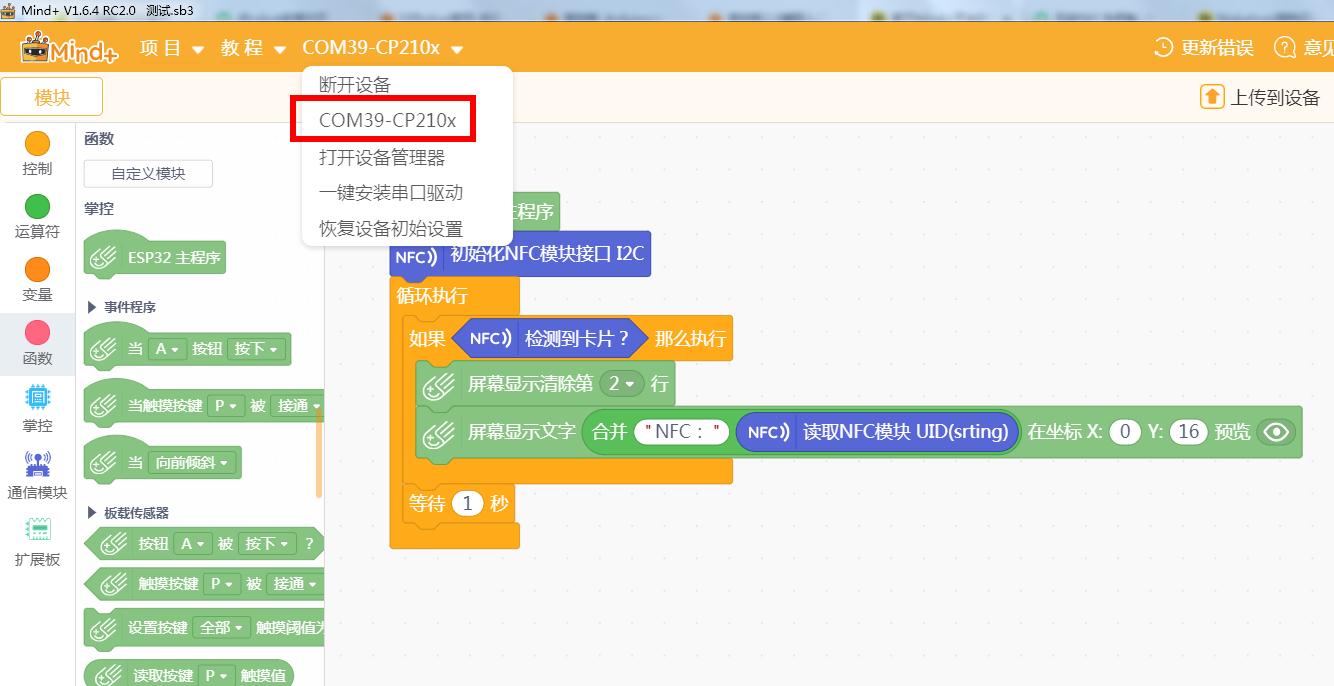Edit the "NFC：" text field
The image size is (1334, 686).
(x=682, y=432)
